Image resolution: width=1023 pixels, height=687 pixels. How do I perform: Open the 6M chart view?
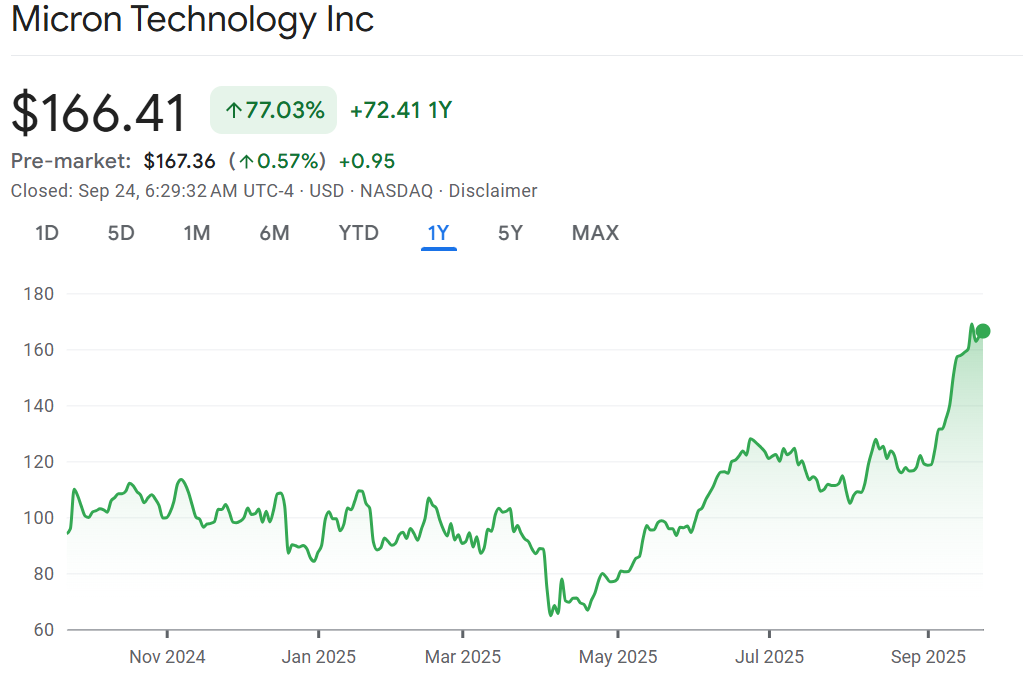[x=274, y=233]
